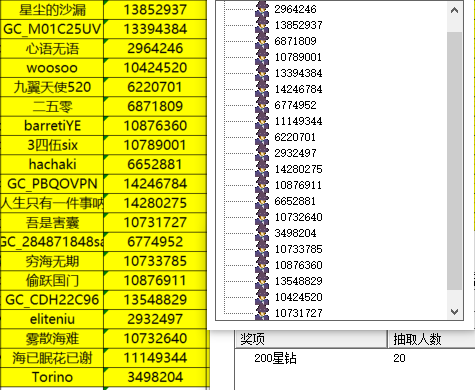Click spreadsheet ID cell 10424520
The image size is (475, 390).
click(155, 68)
